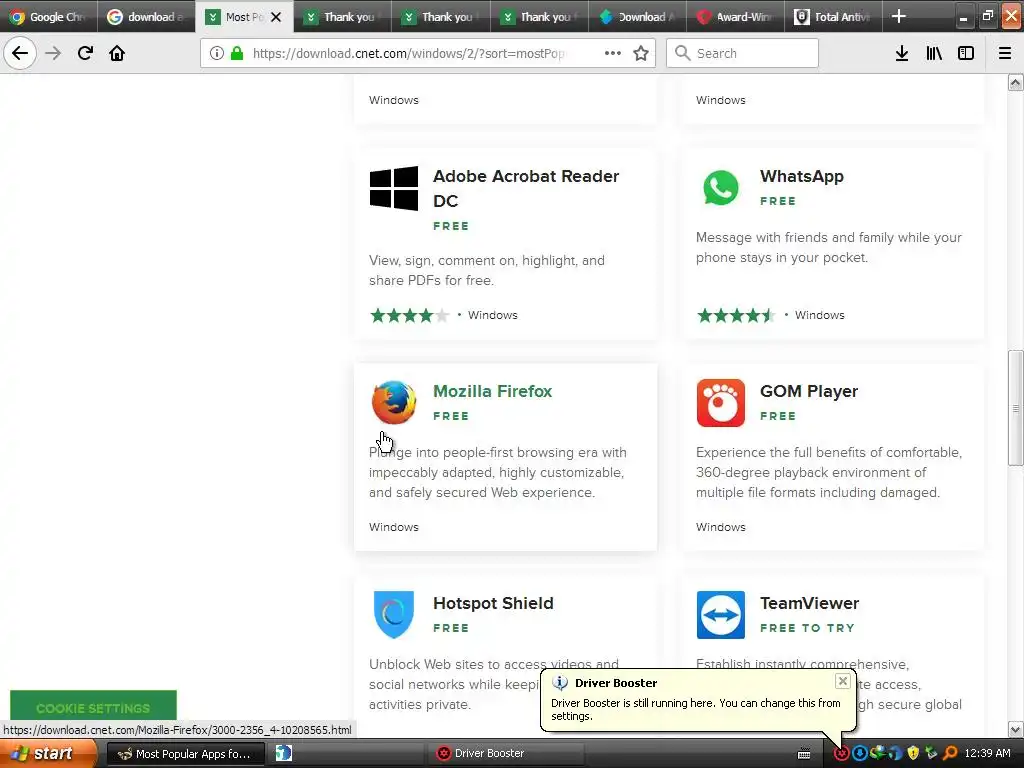Open the library bookmarks icon
Image resolution: width=1024 pixels, height=768 pixels.
click(934, 53)
